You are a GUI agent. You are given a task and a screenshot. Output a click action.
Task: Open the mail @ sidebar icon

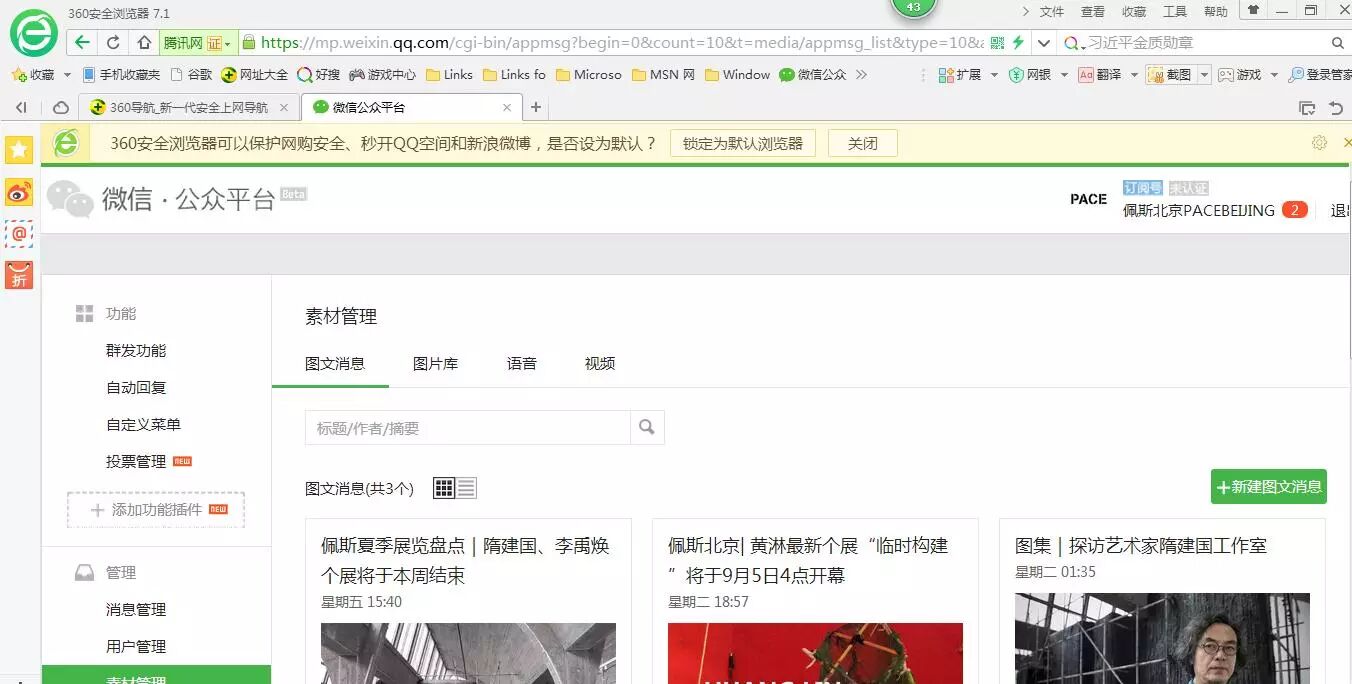(x=19, y=234)
